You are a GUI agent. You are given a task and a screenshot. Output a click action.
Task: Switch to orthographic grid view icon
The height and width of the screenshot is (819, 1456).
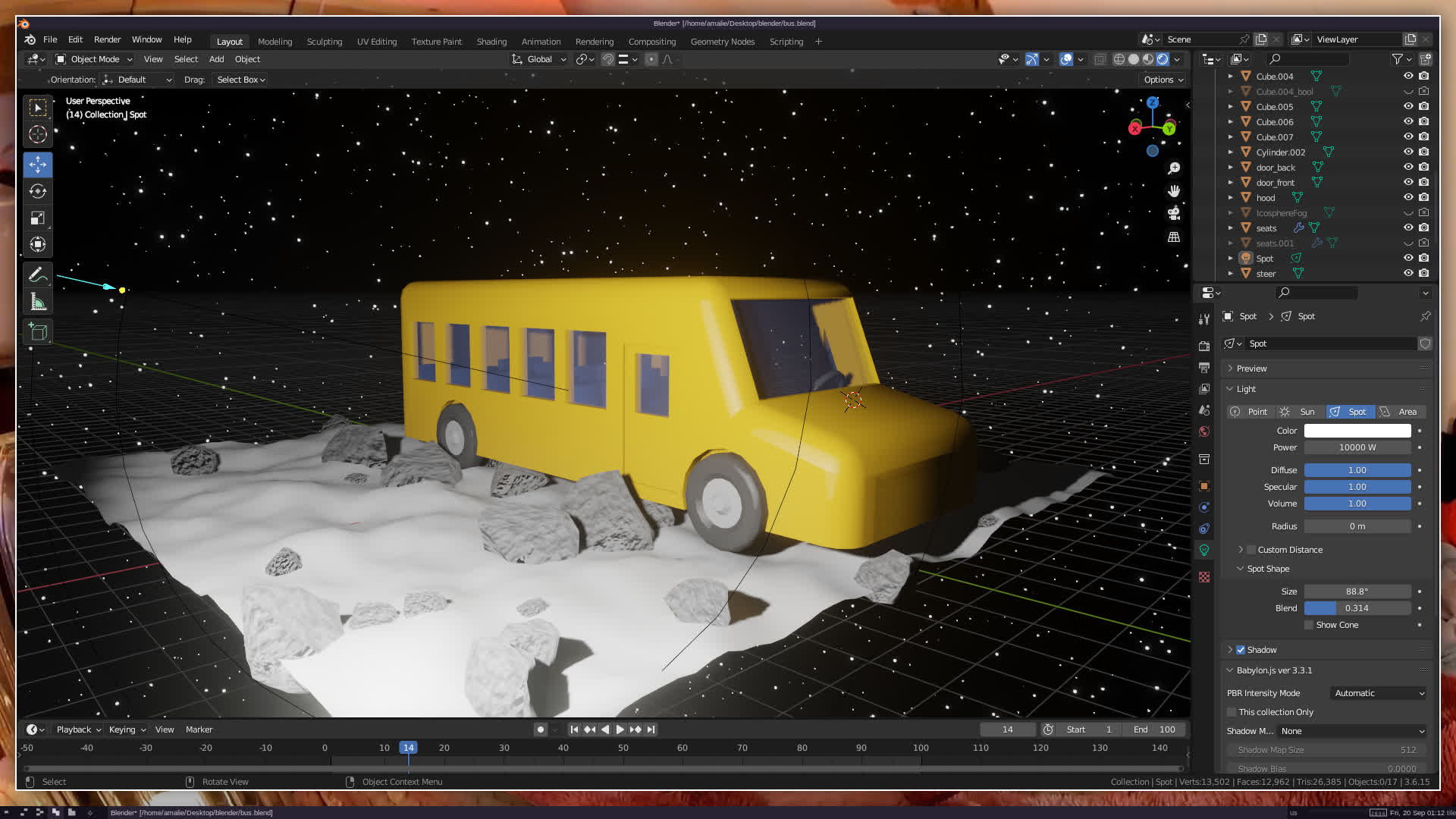click(x=1174, y=237)
